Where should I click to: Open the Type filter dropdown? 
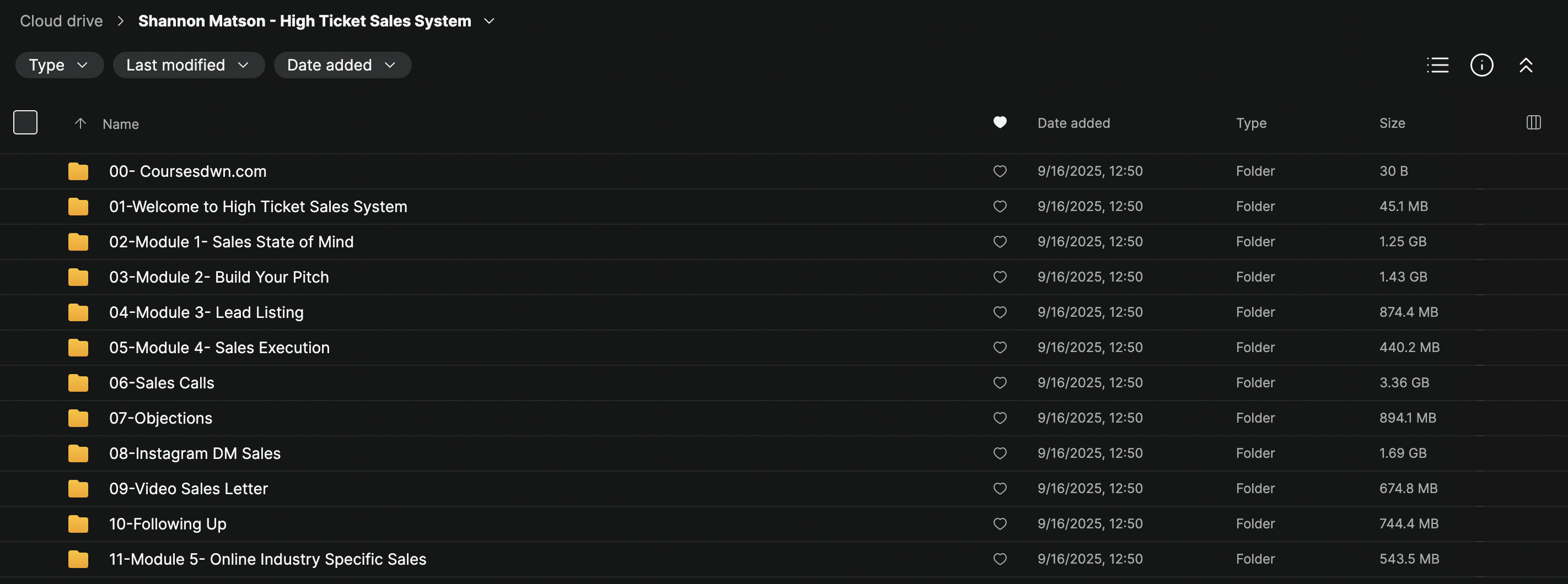point(59,65)
